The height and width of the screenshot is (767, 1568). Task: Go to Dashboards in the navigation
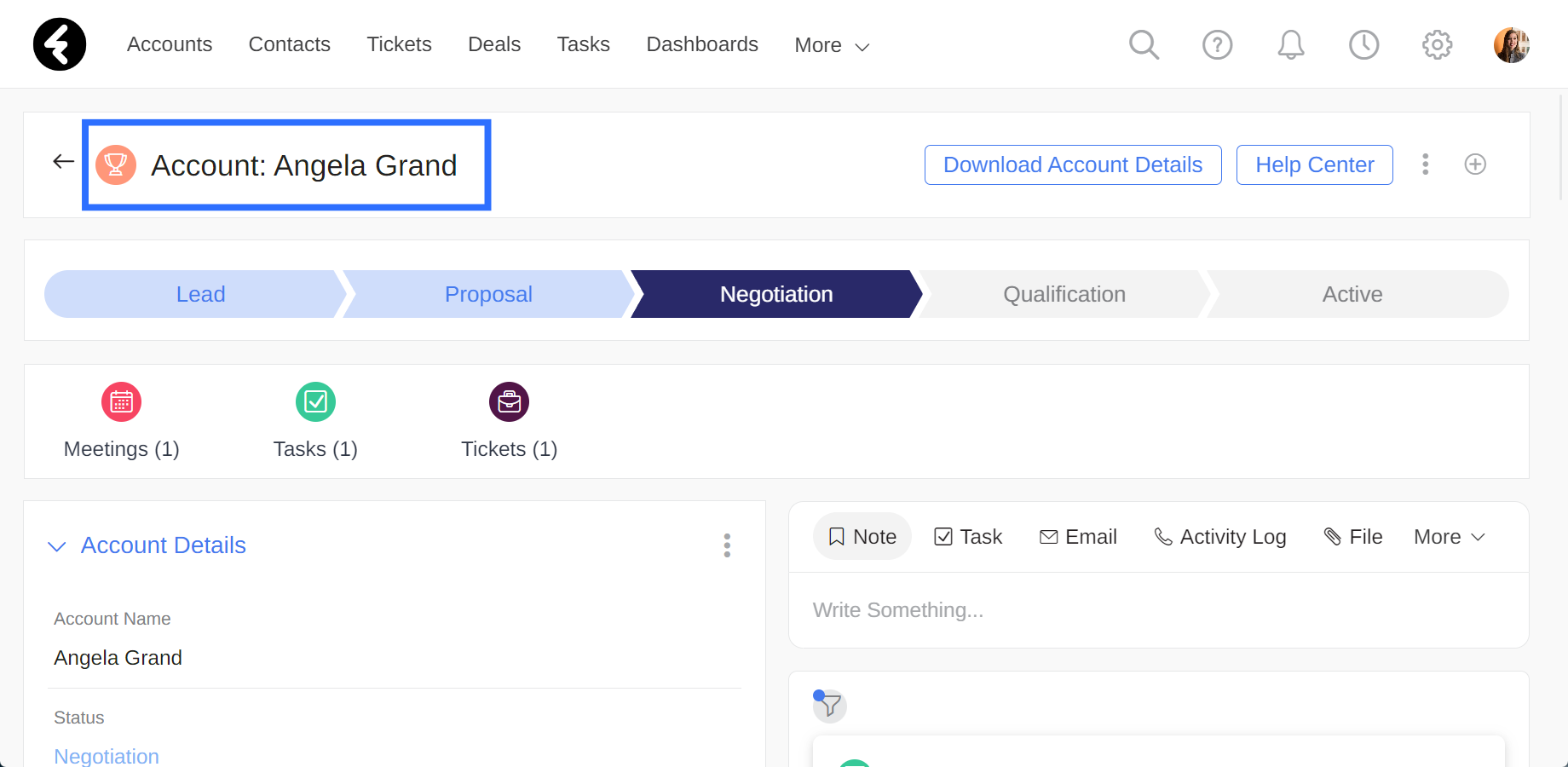click(x=702, y=44)
